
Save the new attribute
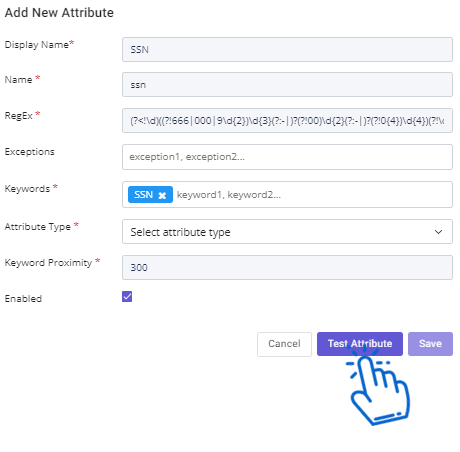click(x=430, y=344)
